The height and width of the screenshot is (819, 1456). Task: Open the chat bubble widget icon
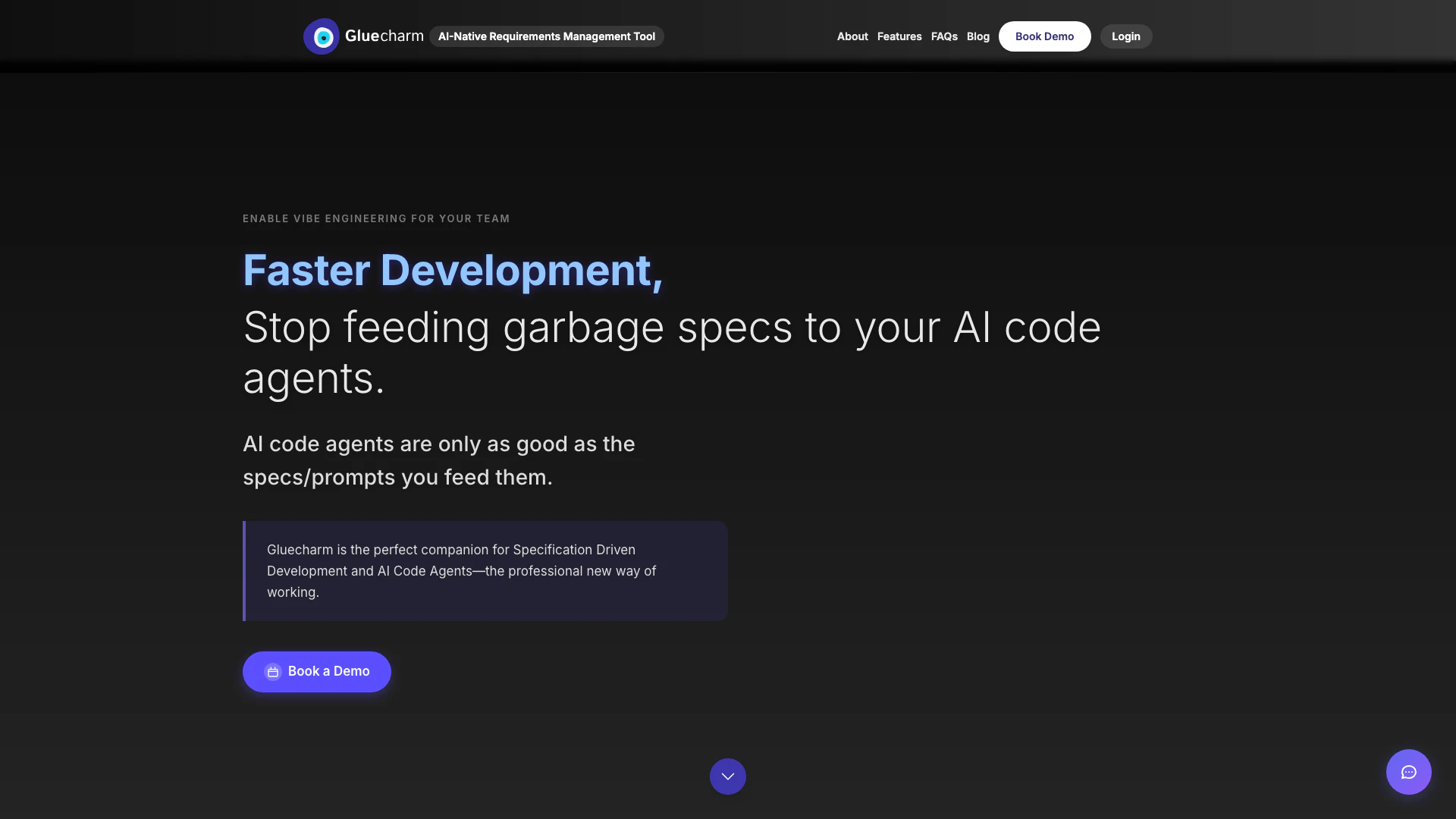1408,772
